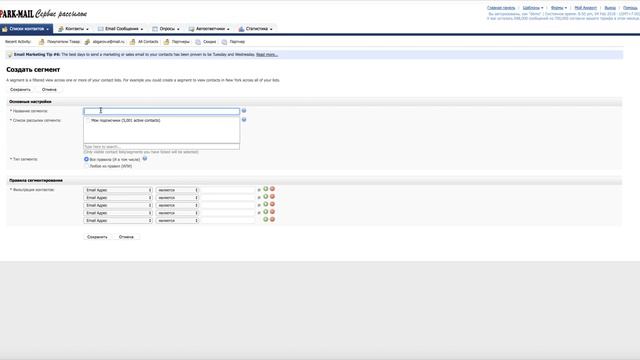Click the top Отмена button
Viewport: 640px width, 360px height.
click(49, 89)
